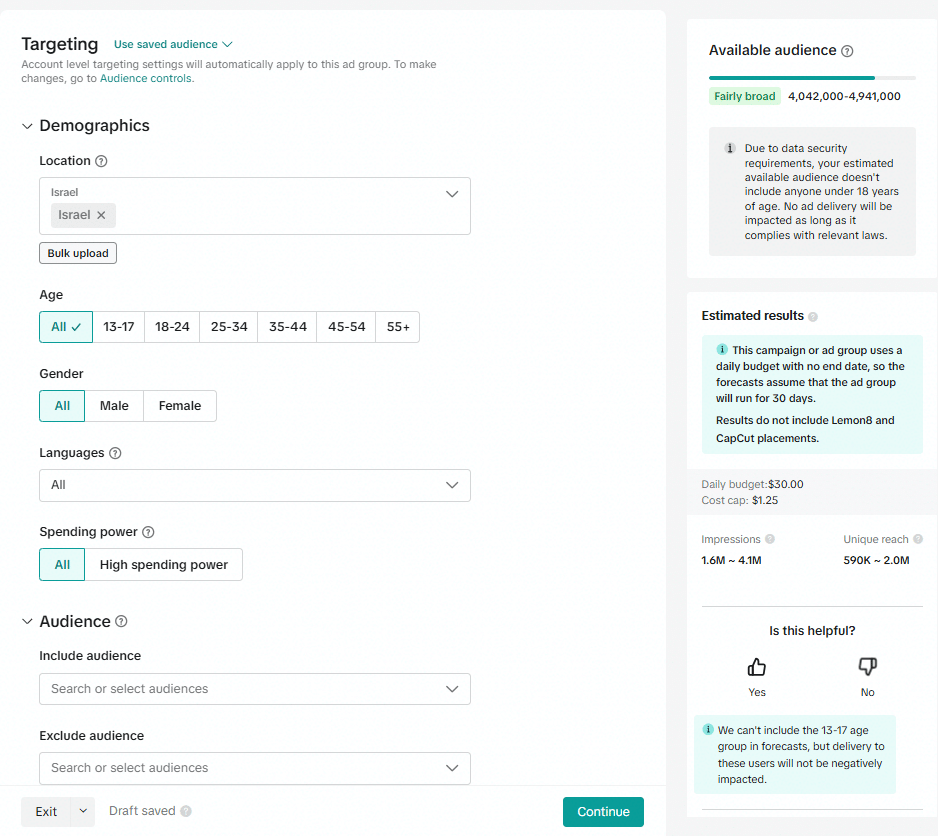Open the Languages dropdown
This screenshot has height=836, width=938.
pos(254,485)
